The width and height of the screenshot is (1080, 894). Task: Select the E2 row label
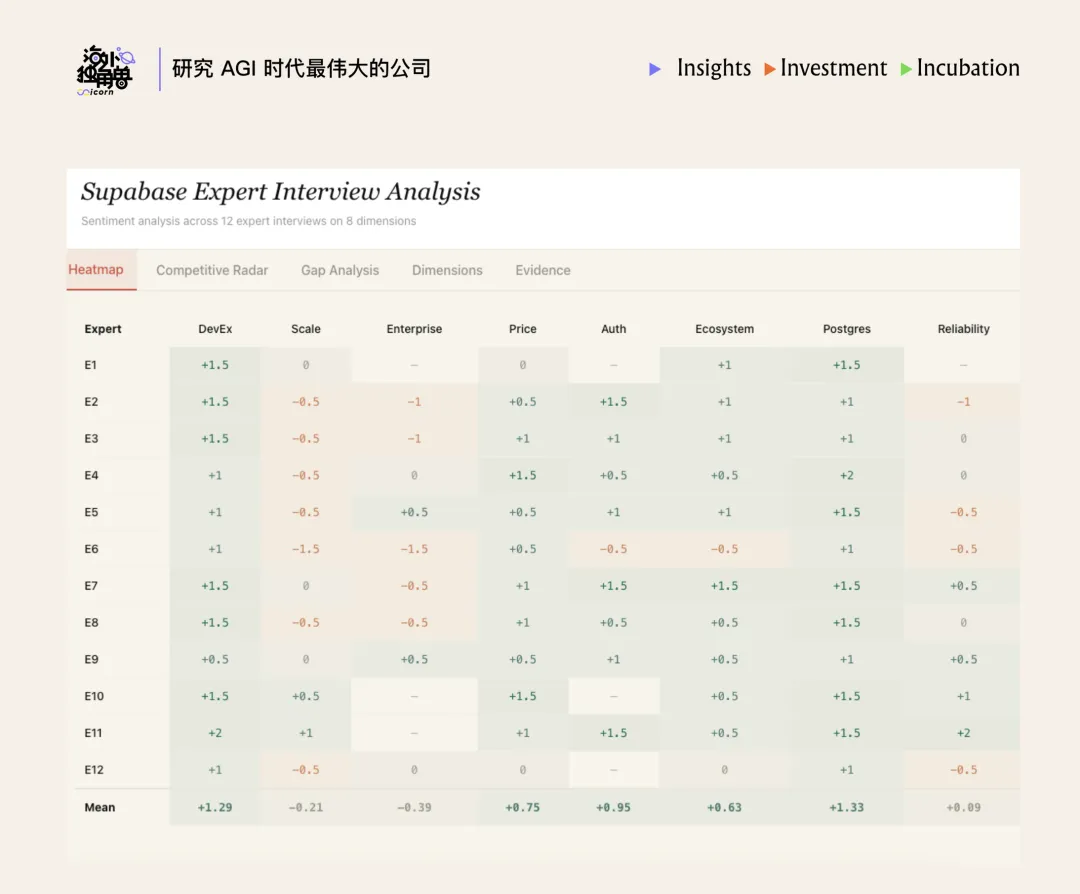tap(91, 402)
